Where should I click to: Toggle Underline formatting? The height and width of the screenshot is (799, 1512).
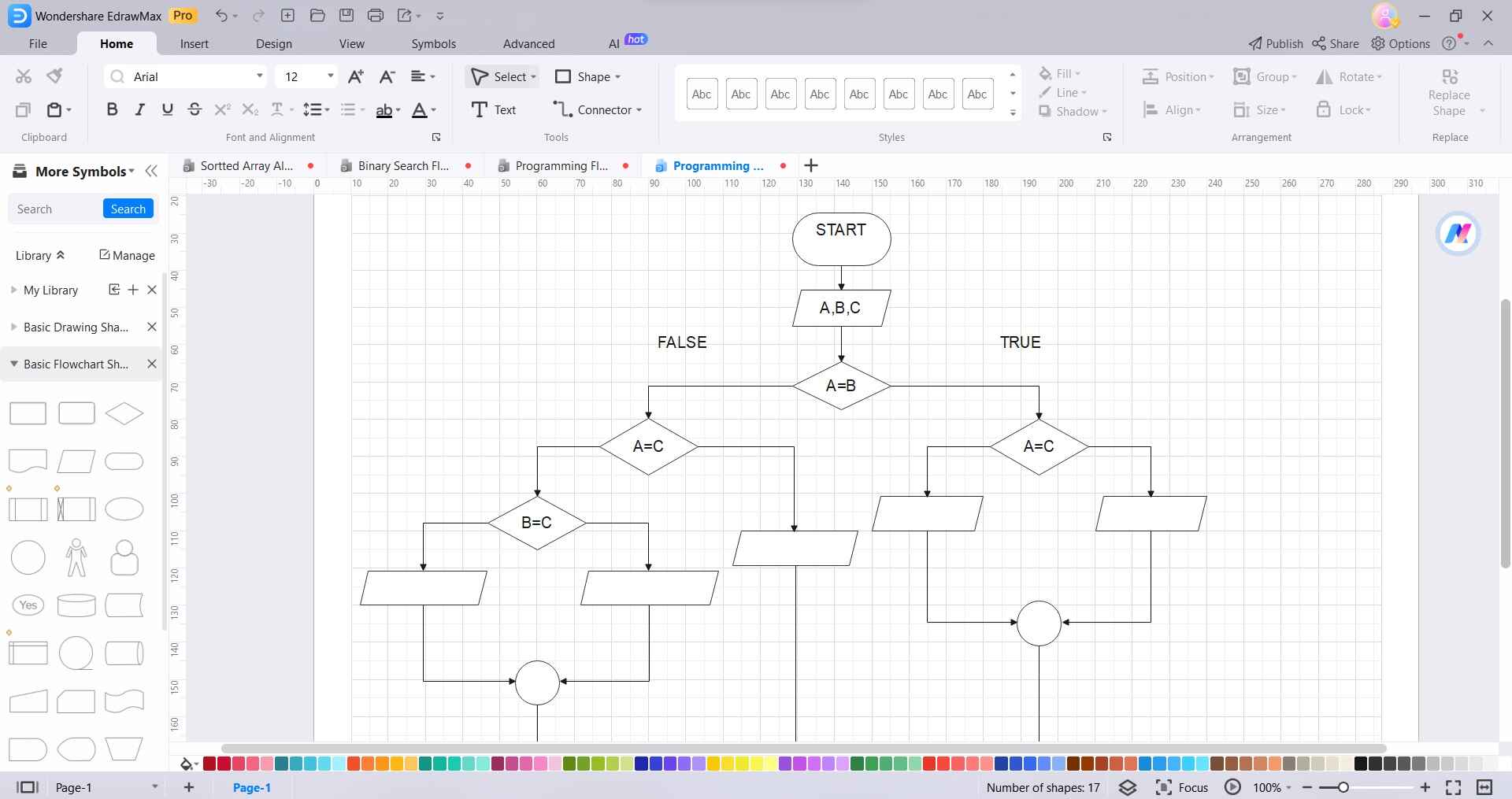click(x=167, y=110)
